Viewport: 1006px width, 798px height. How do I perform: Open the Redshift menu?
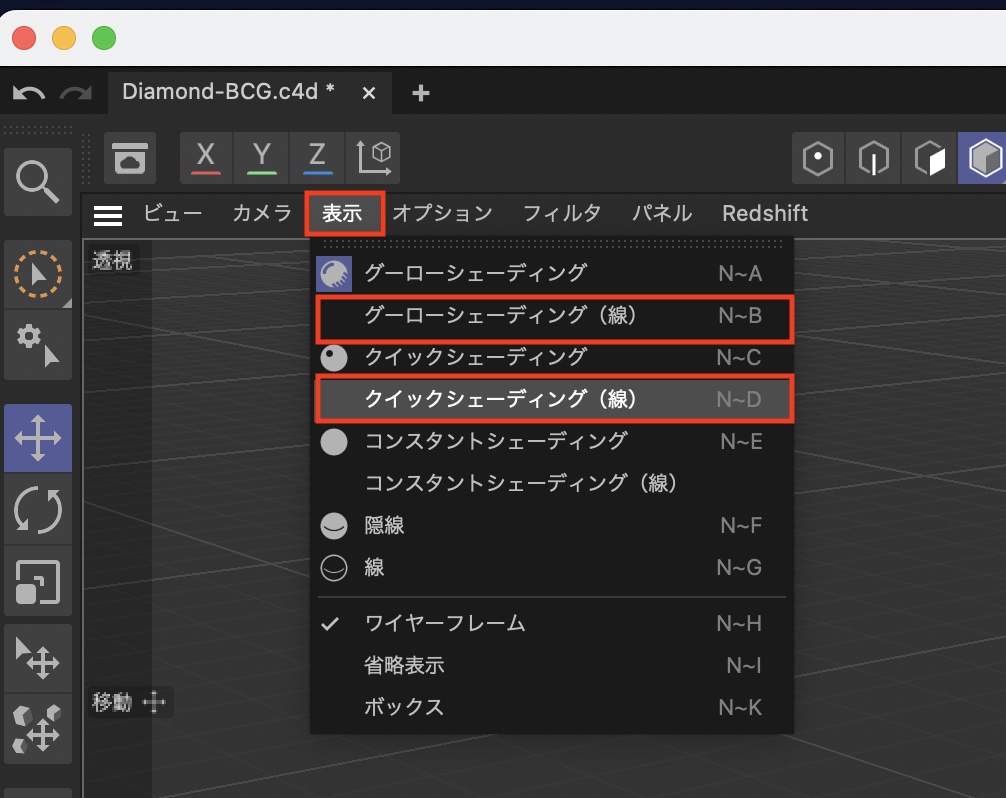point(765,213)
